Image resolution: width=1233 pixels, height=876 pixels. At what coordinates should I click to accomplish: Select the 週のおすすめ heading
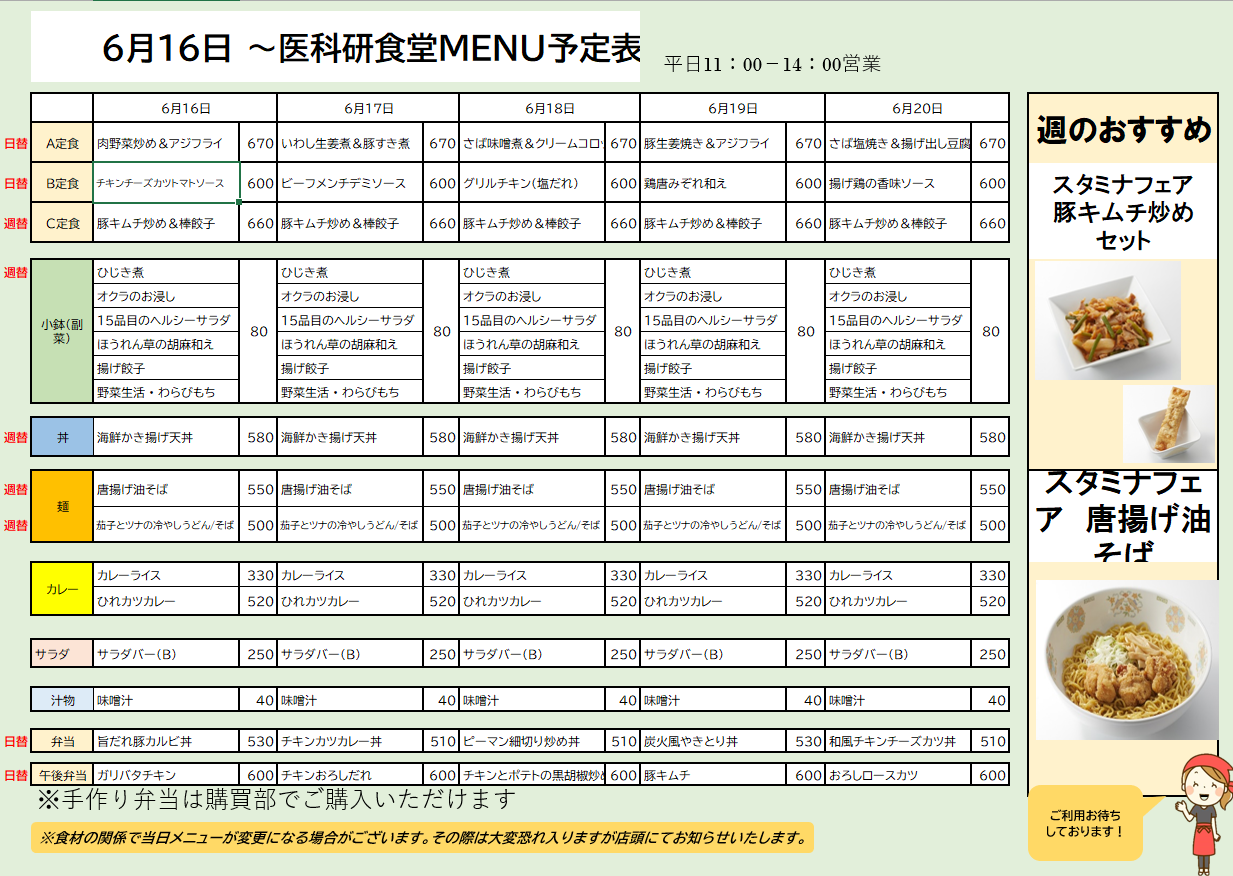(x=1123, y=129)
